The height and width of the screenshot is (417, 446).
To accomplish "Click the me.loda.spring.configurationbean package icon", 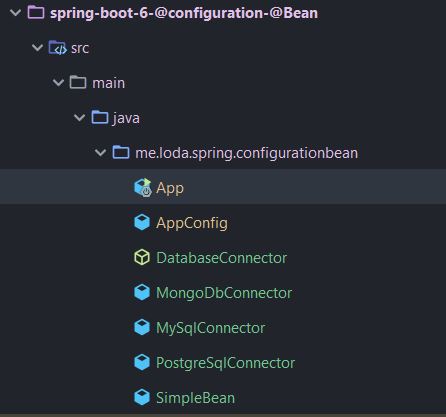I will point(121,152).
